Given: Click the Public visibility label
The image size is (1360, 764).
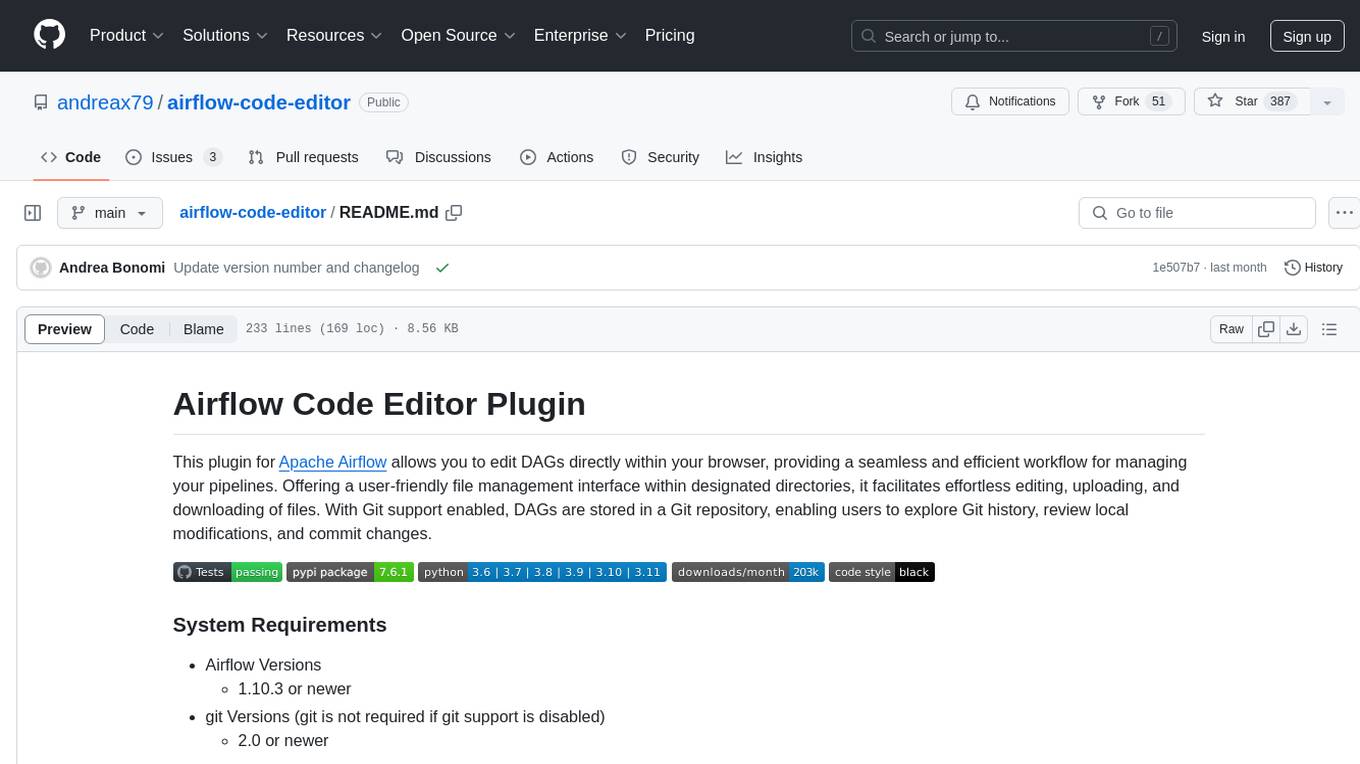Looking at the screenshot, I should click(384, 102).
